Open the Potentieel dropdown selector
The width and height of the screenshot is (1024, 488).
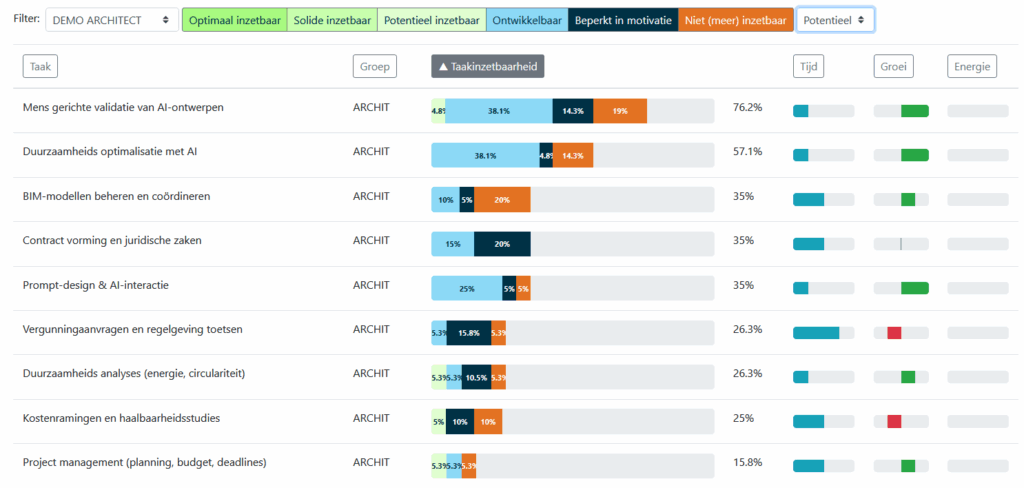coord(835,20)
